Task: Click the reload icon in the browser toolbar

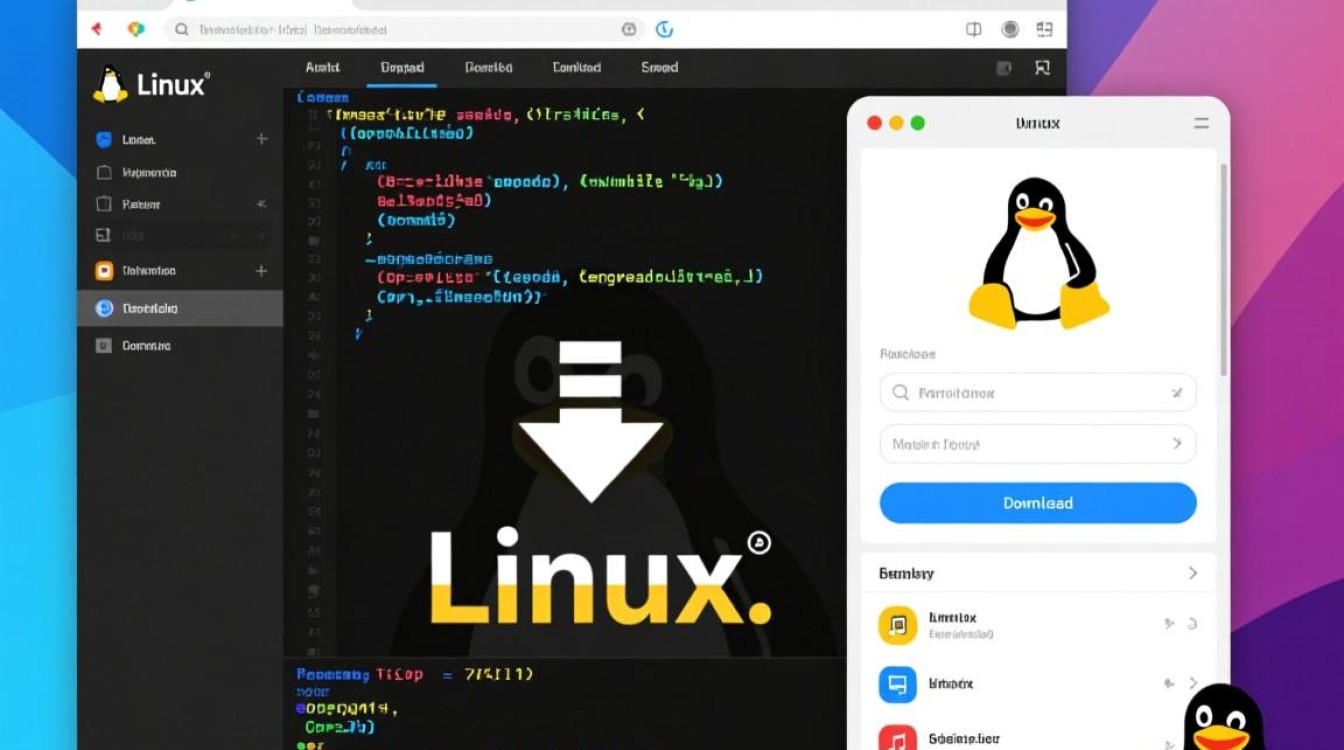Action: point(663,30)
